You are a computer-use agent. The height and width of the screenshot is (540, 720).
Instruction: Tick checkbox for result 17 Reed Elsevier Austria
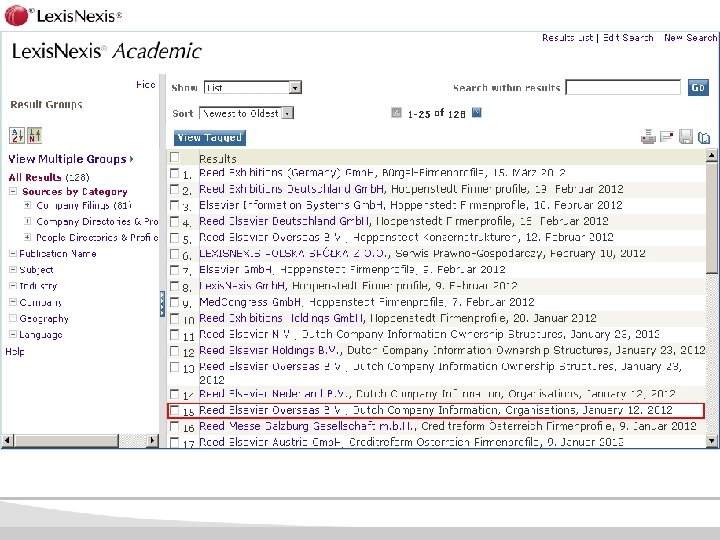pos(174,442)
